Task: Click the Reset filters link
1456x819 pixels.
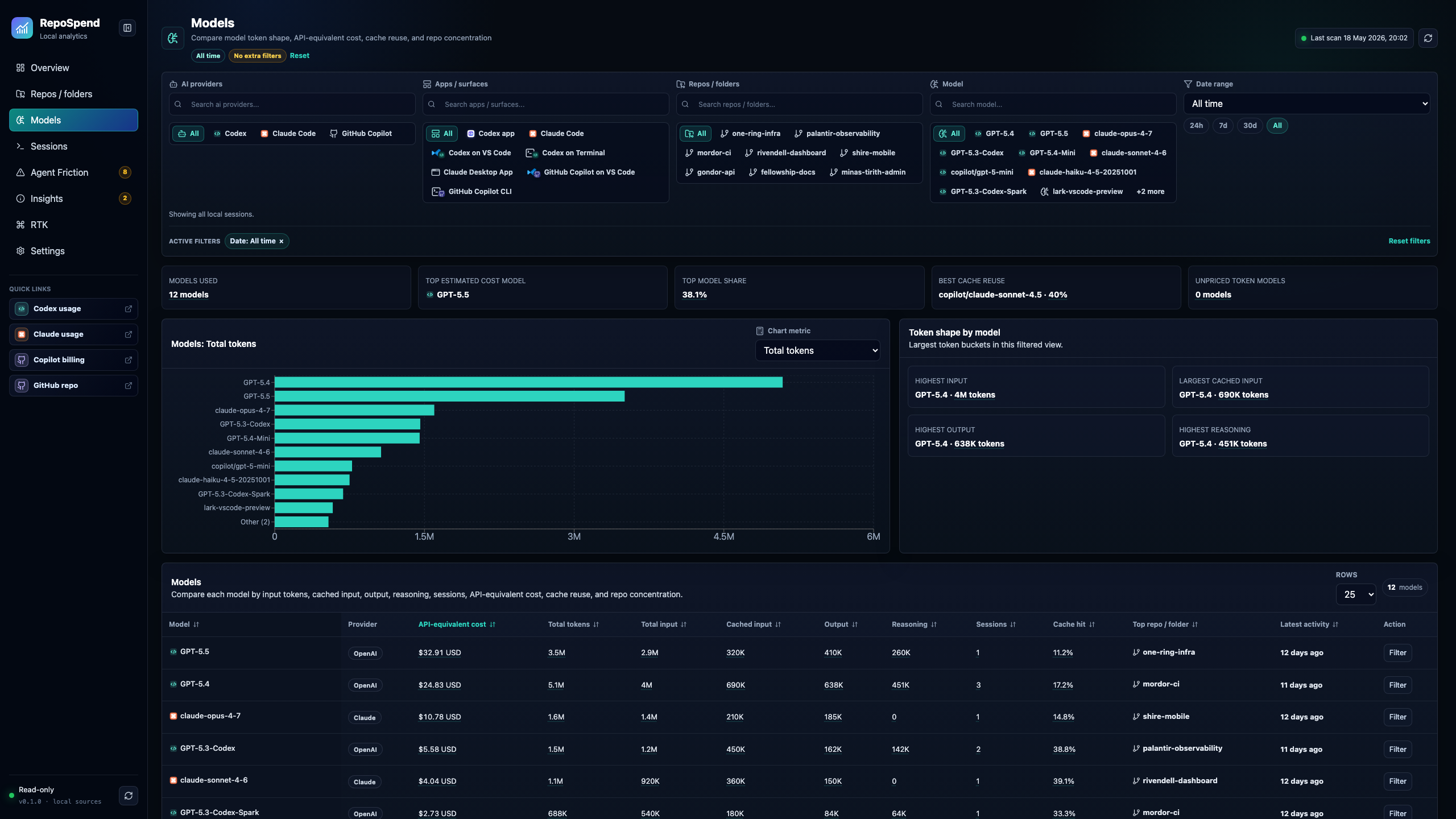Action: coord(1409,241)
